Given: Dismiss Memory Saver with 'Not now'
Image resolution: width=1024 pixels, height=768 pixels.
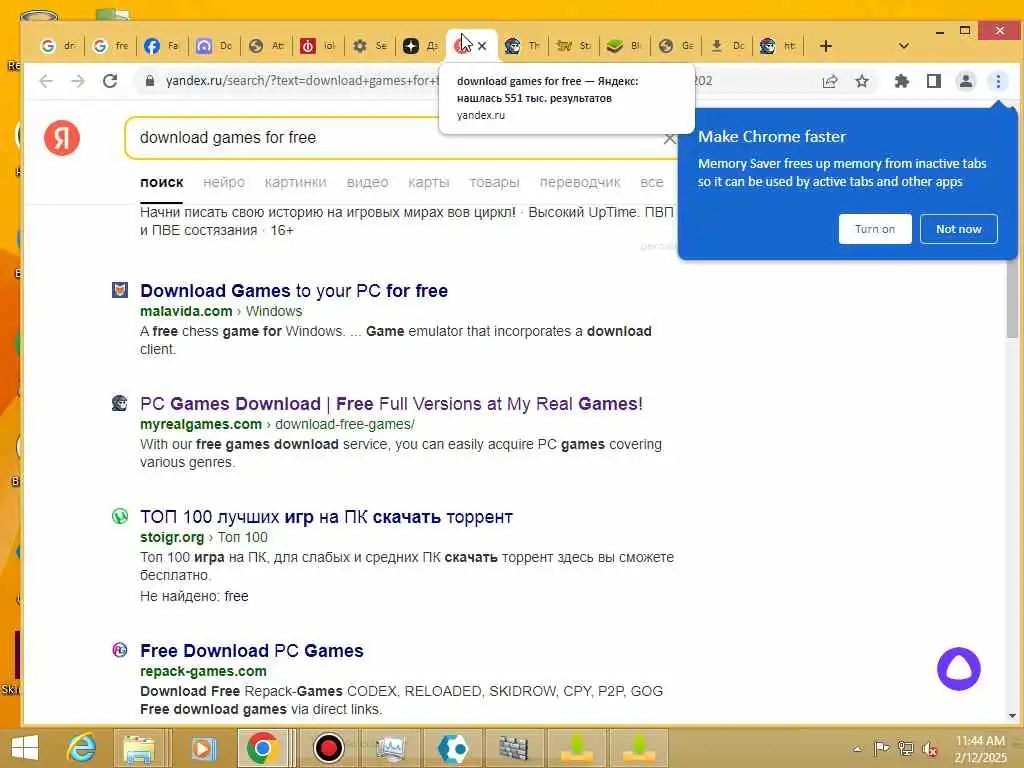Looking at the screenshot, I should (959, 229).
